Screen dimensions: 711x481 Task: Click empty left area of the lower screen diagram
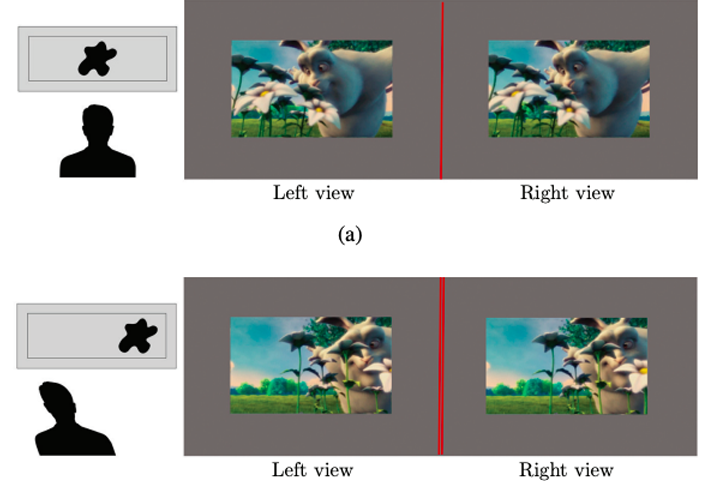tap(68, 336)
